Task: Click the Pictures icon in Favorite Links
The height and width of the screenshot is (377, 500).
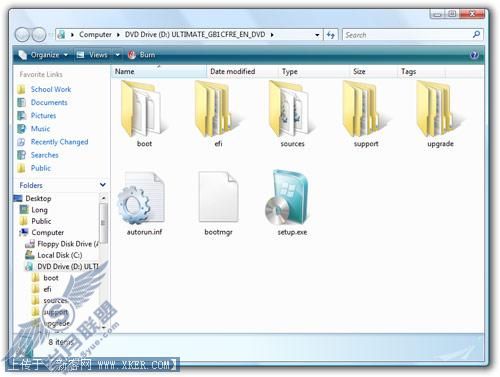Action: [21, 116]
